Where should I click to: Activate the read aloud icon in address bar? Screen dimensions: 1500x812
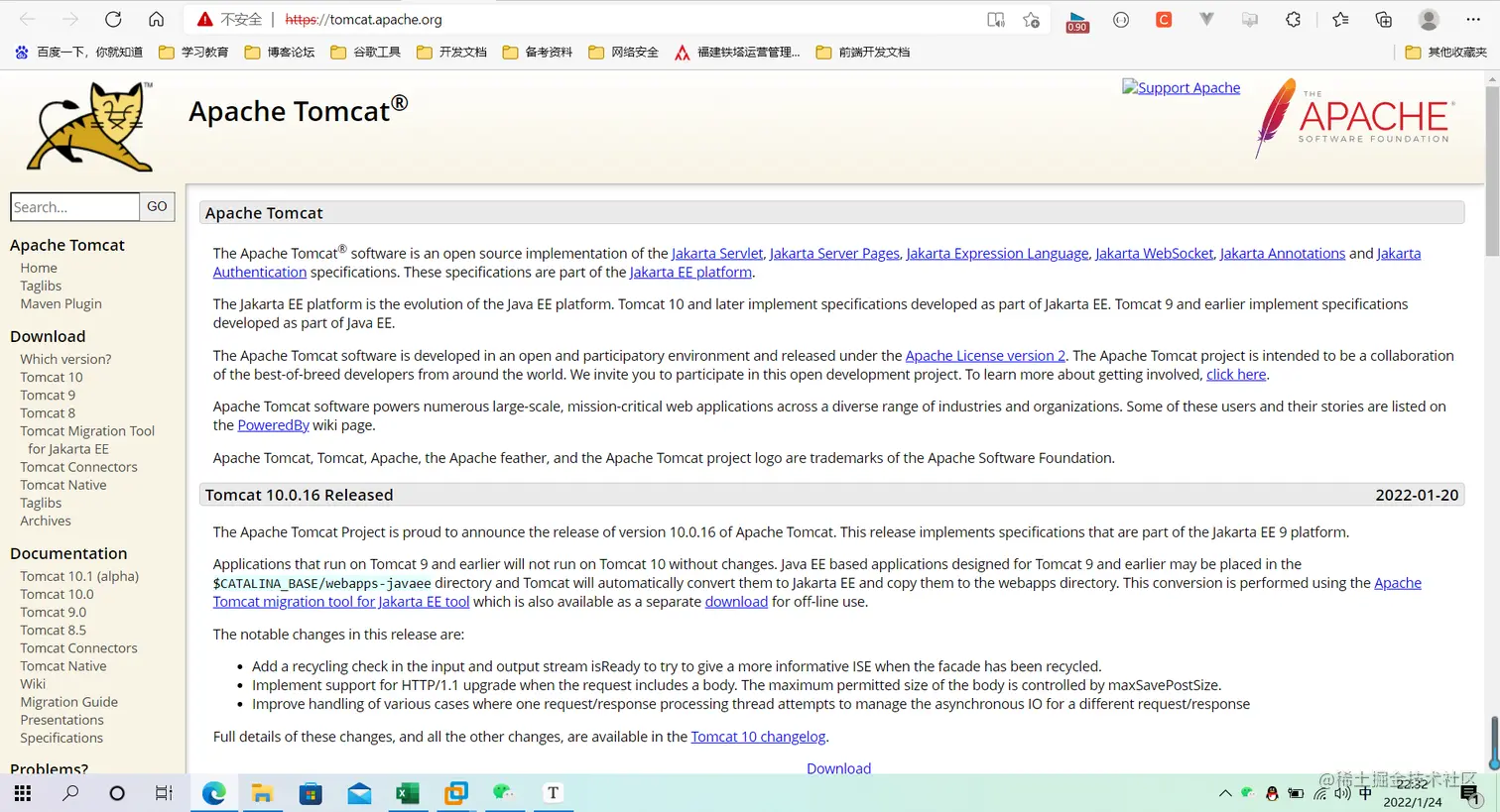pyautogui.click(x=996, y=19)
